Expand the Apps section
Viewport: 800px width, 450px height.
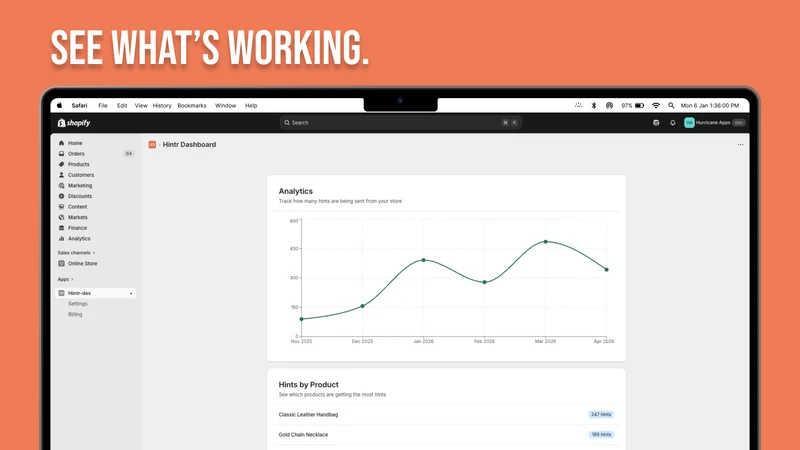point(65,280)
